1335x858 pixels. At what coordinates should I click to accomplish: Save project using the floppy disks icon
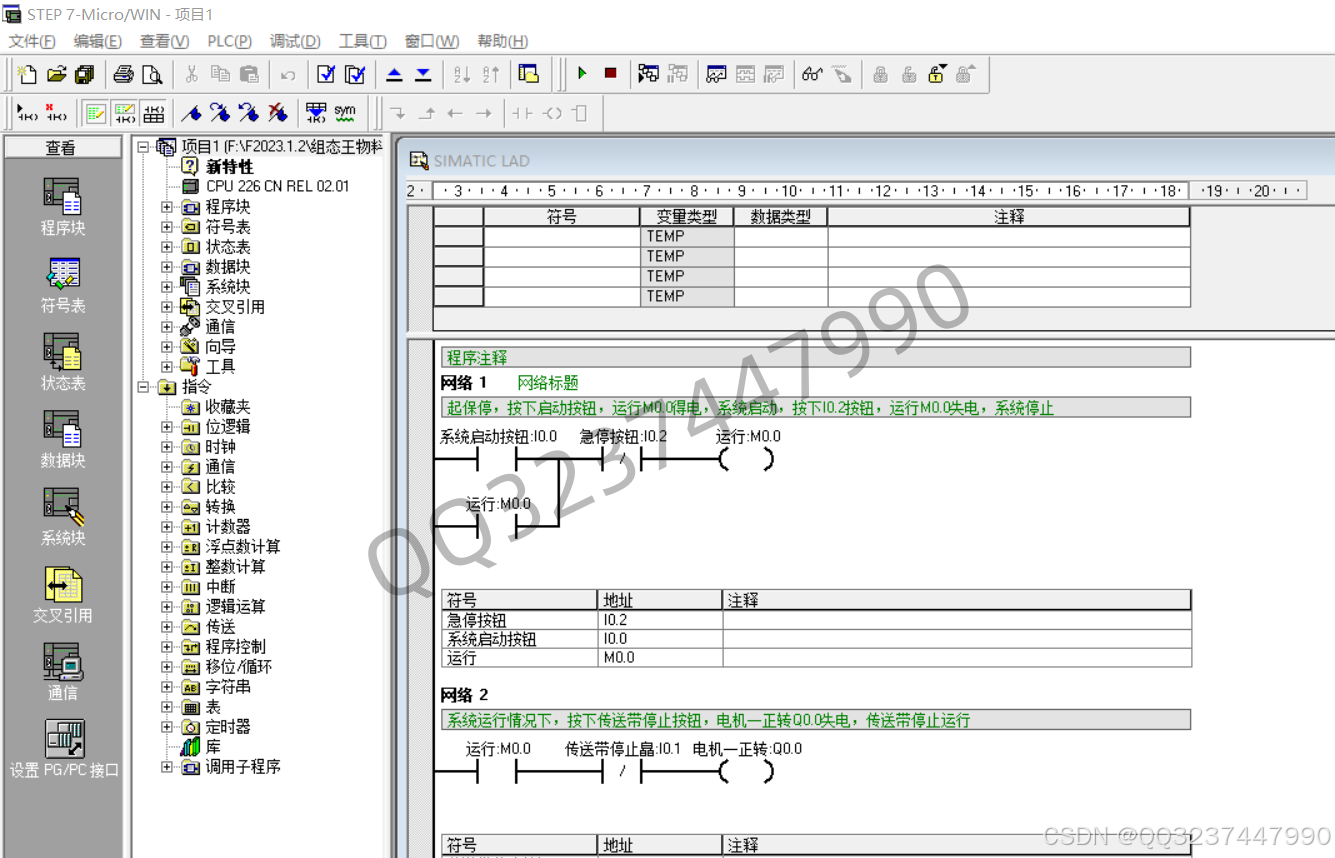tap(85, 74)
